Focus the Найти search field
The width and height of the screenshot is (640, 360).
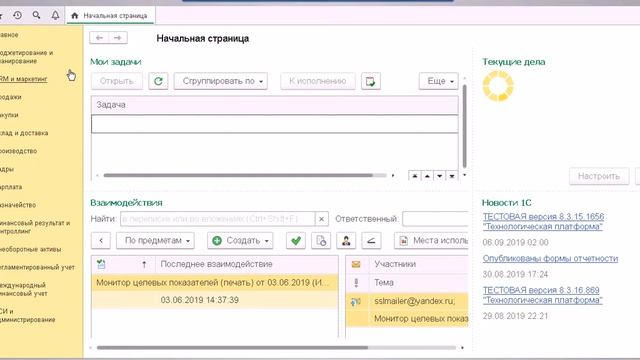pyautogui.click(x=218, y=219)
